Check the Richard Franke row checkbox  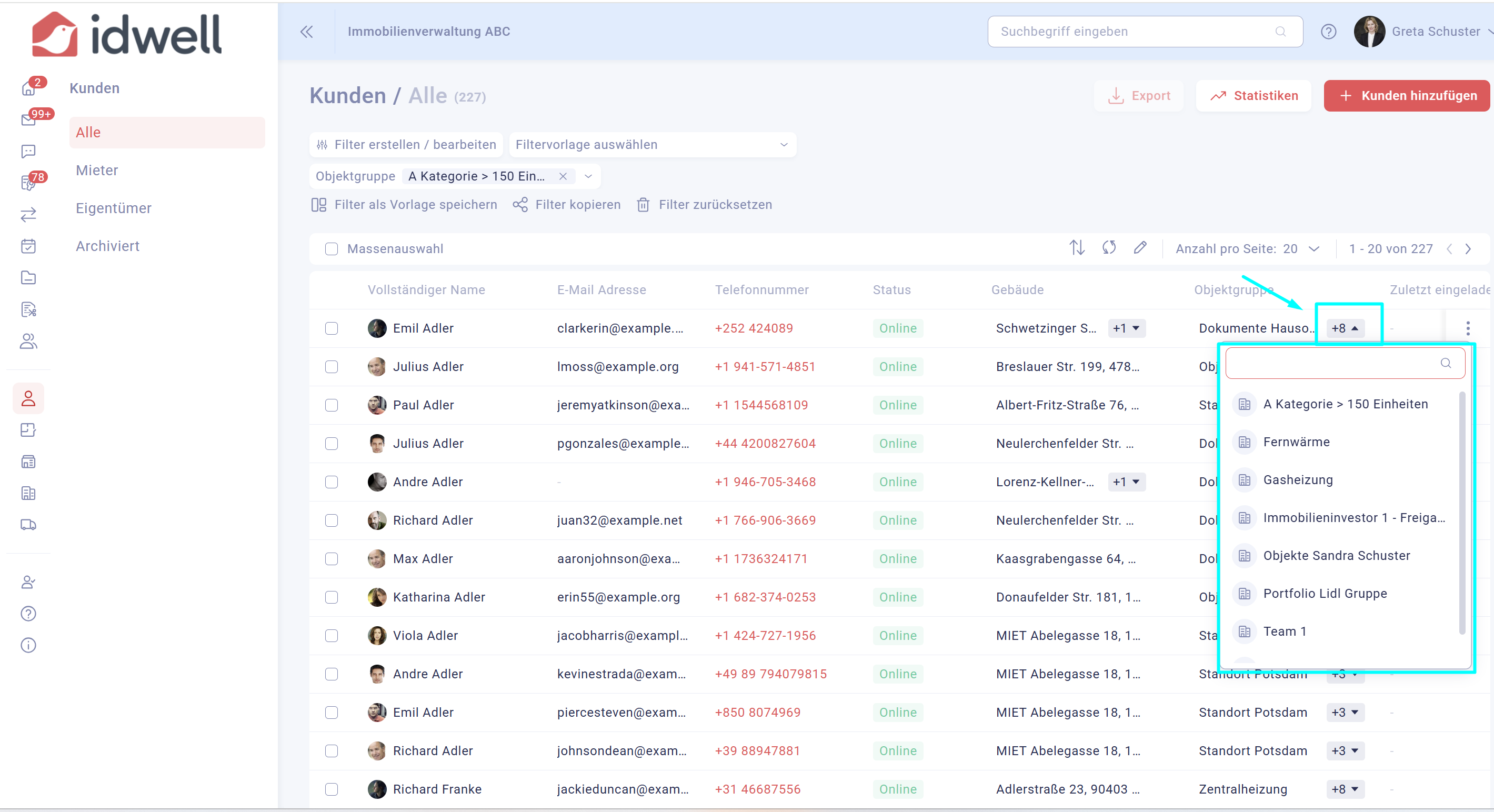(331, 789)
